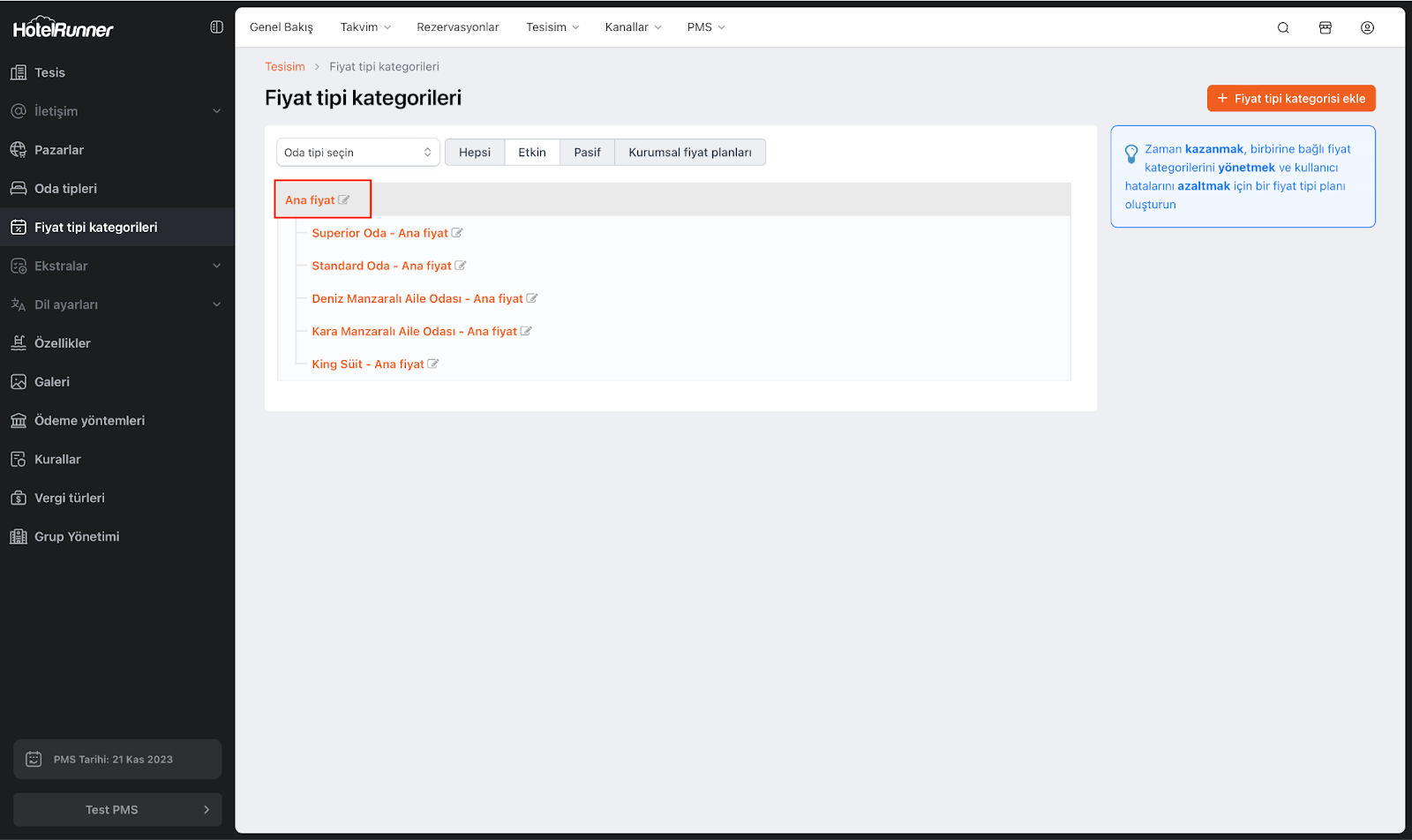Open the Oda tipi seçin dropdown
The image size is (1412, 840).
coord(357,153)
